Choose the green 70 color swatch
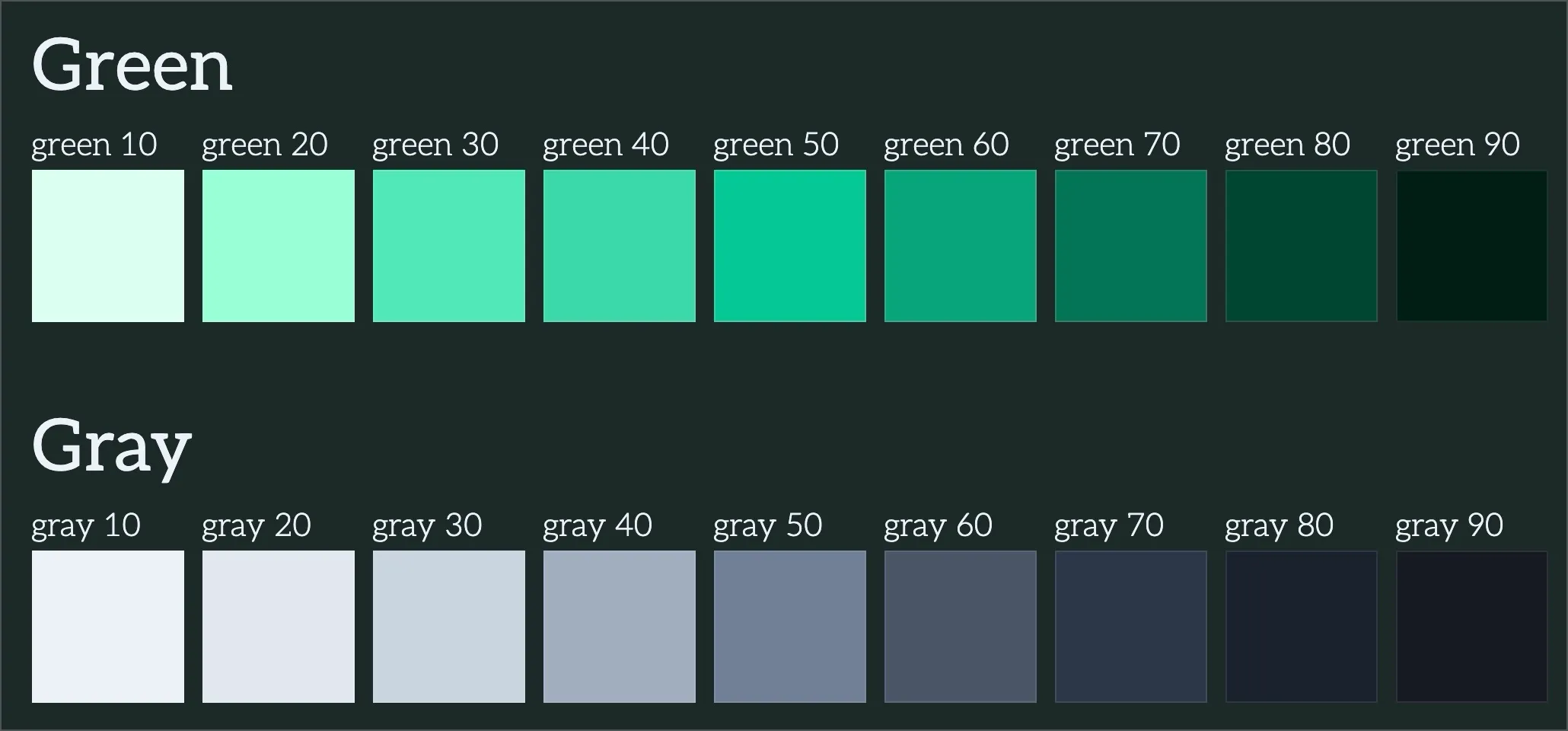 coord(1130,246)
